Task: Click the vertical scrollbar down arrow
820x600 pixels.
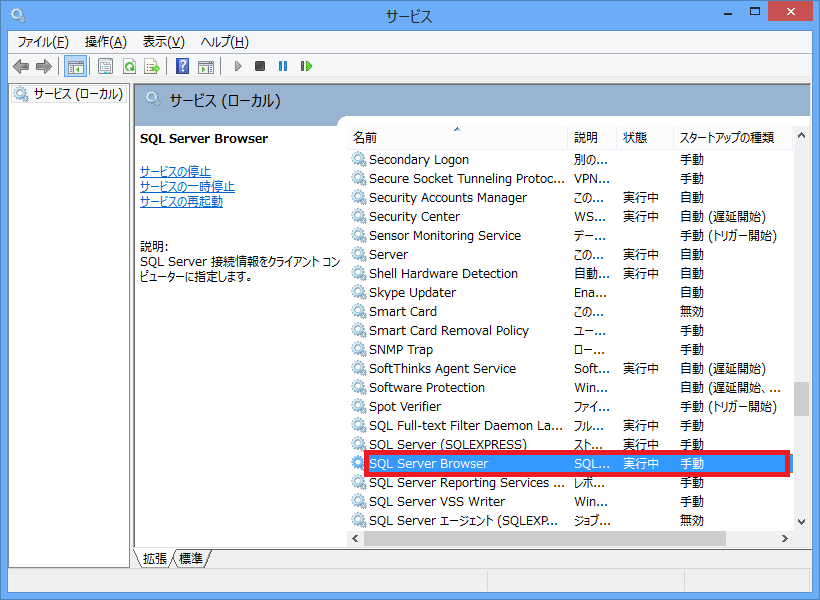Action: [801, 522]
